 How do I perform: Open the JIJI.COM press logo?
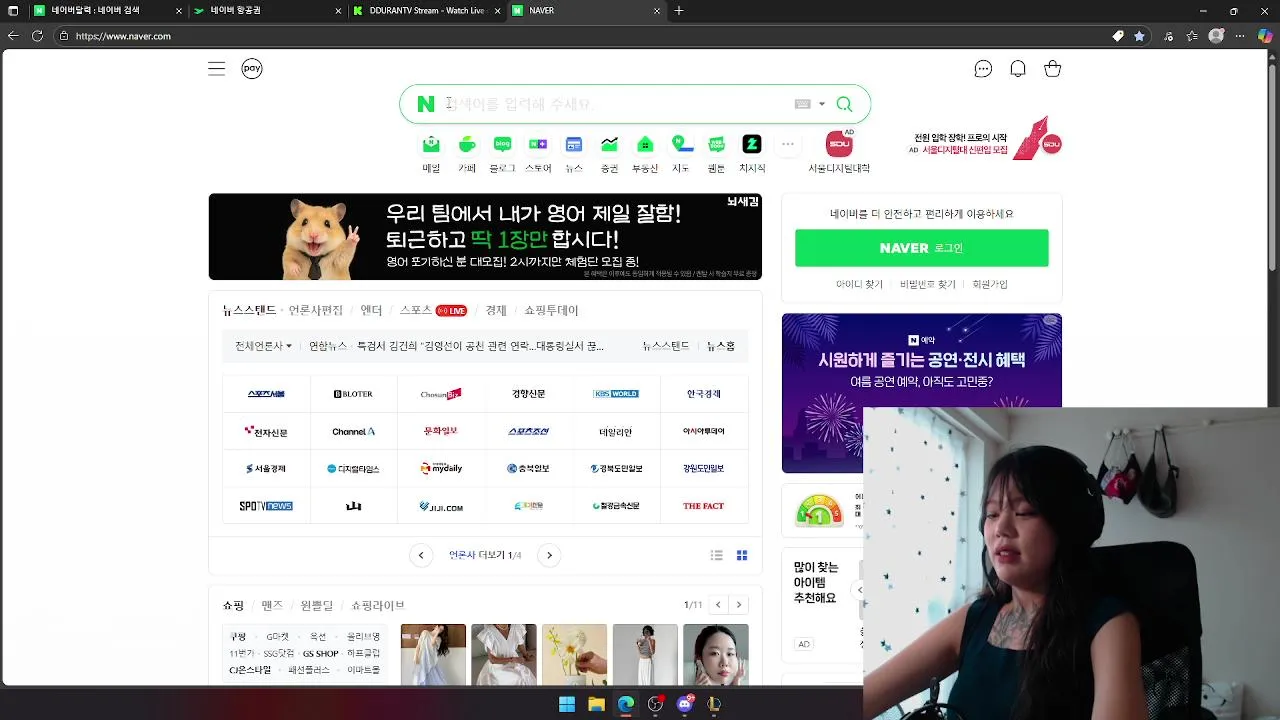pos(441,506)
